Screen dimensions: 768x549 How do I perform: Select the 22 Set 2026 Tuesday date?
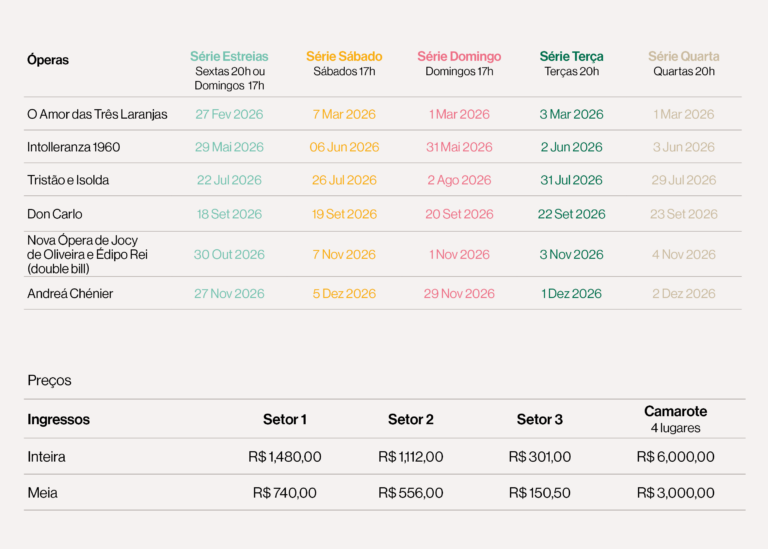tap(571, 214)
